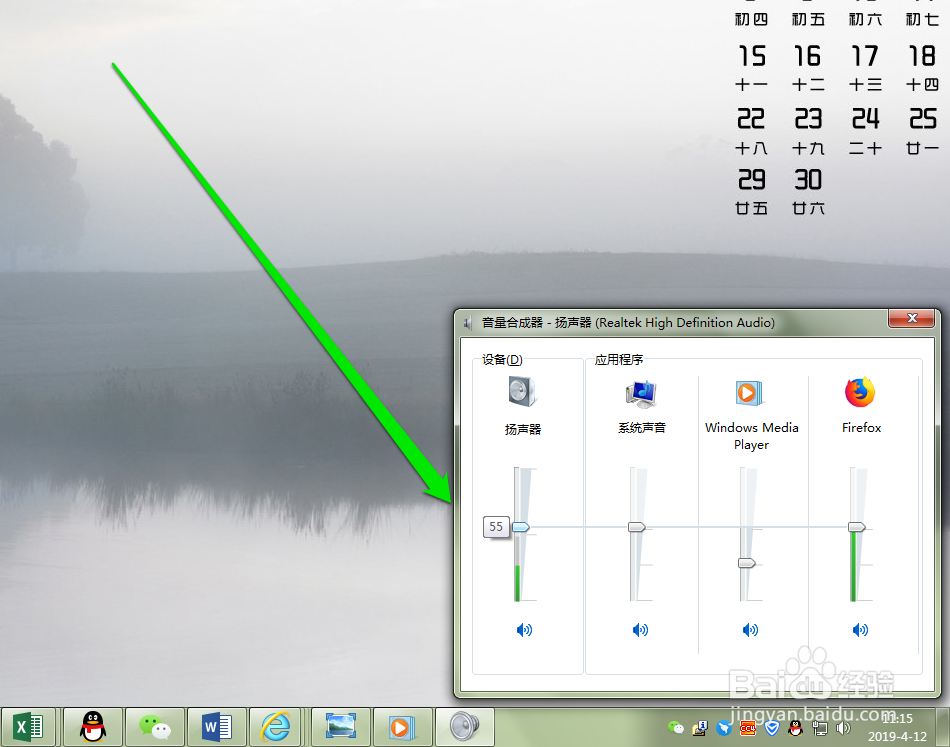Click the Windows Media Player volume slider thumb

point(746,563)
